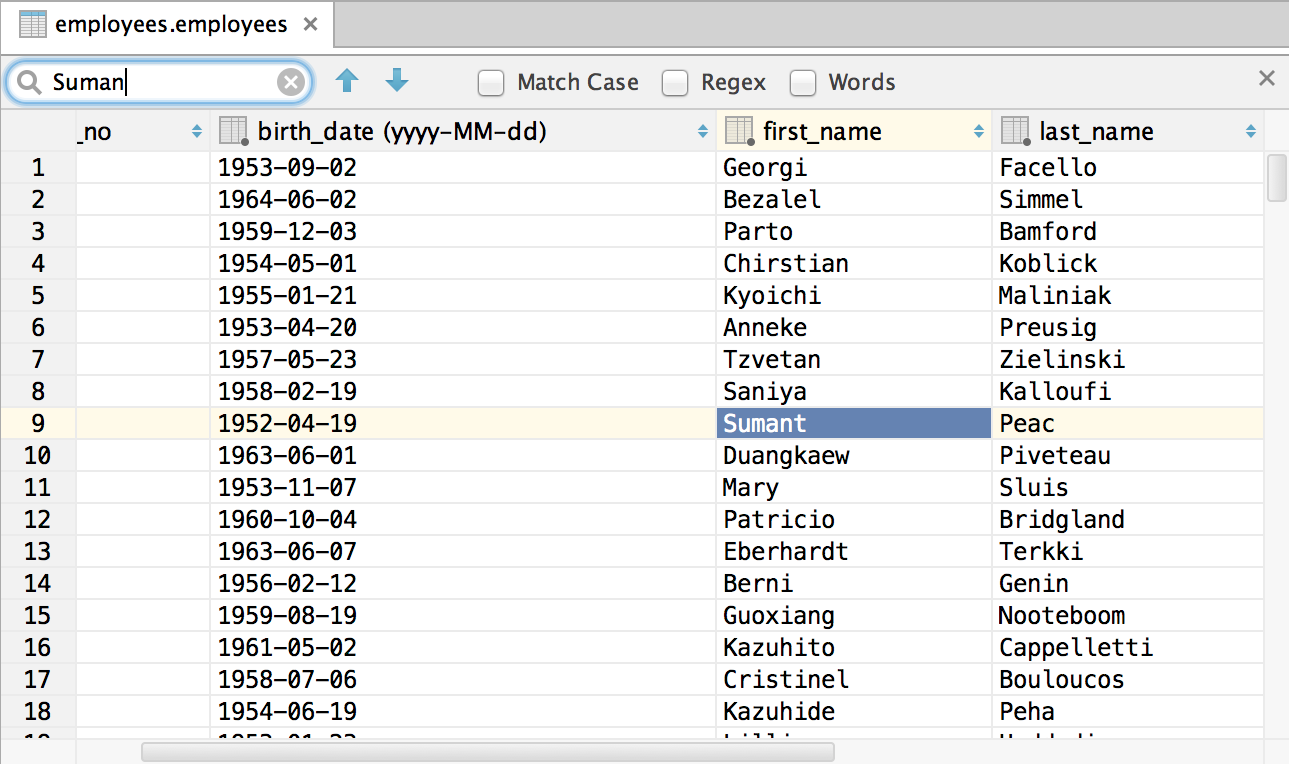Select row number 9
The height and width of the screenshot is (764, 1289).
(x=38, y=423)
